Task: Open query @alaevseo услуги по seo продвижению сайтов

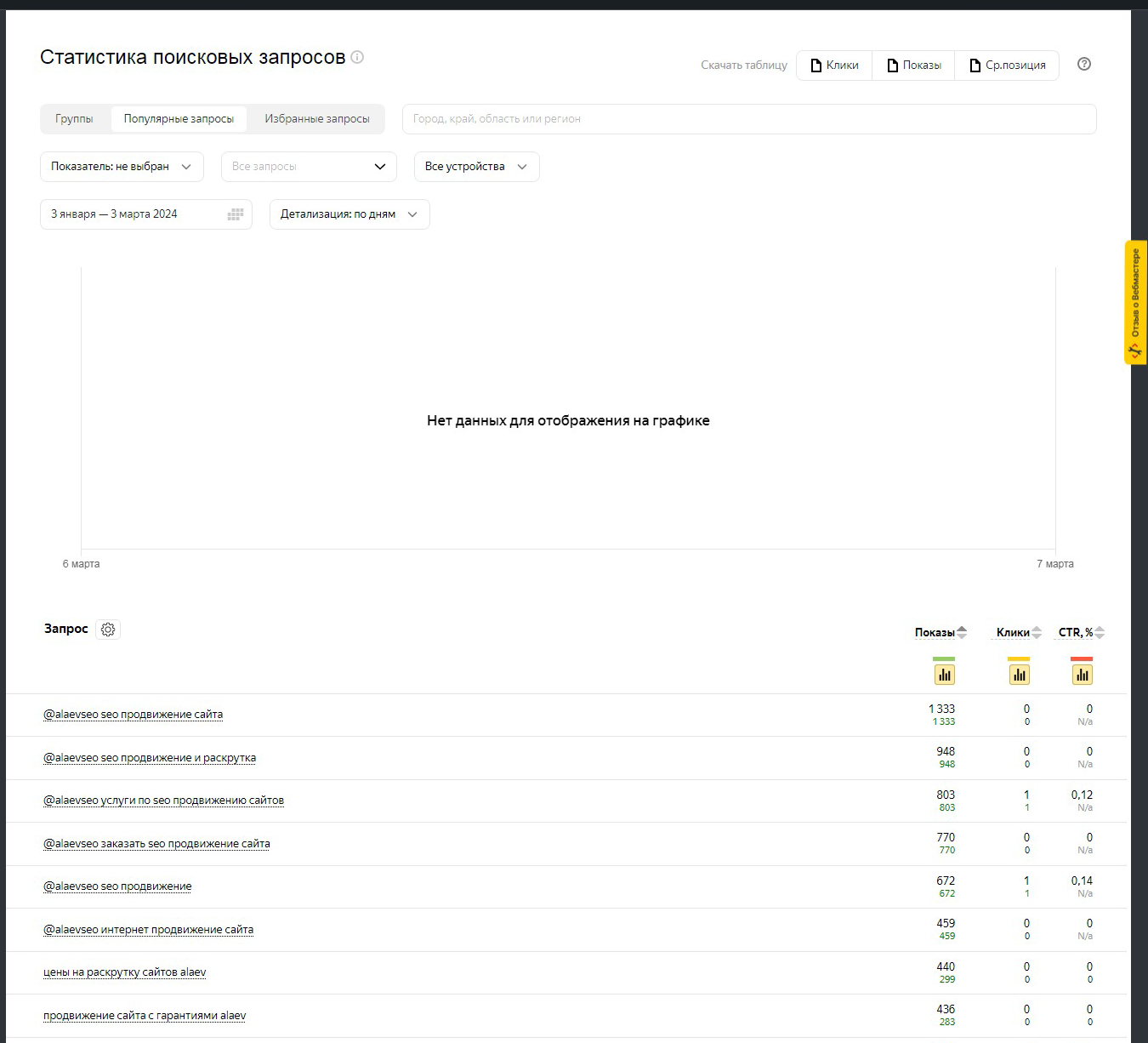Action: tap(163, 801)
